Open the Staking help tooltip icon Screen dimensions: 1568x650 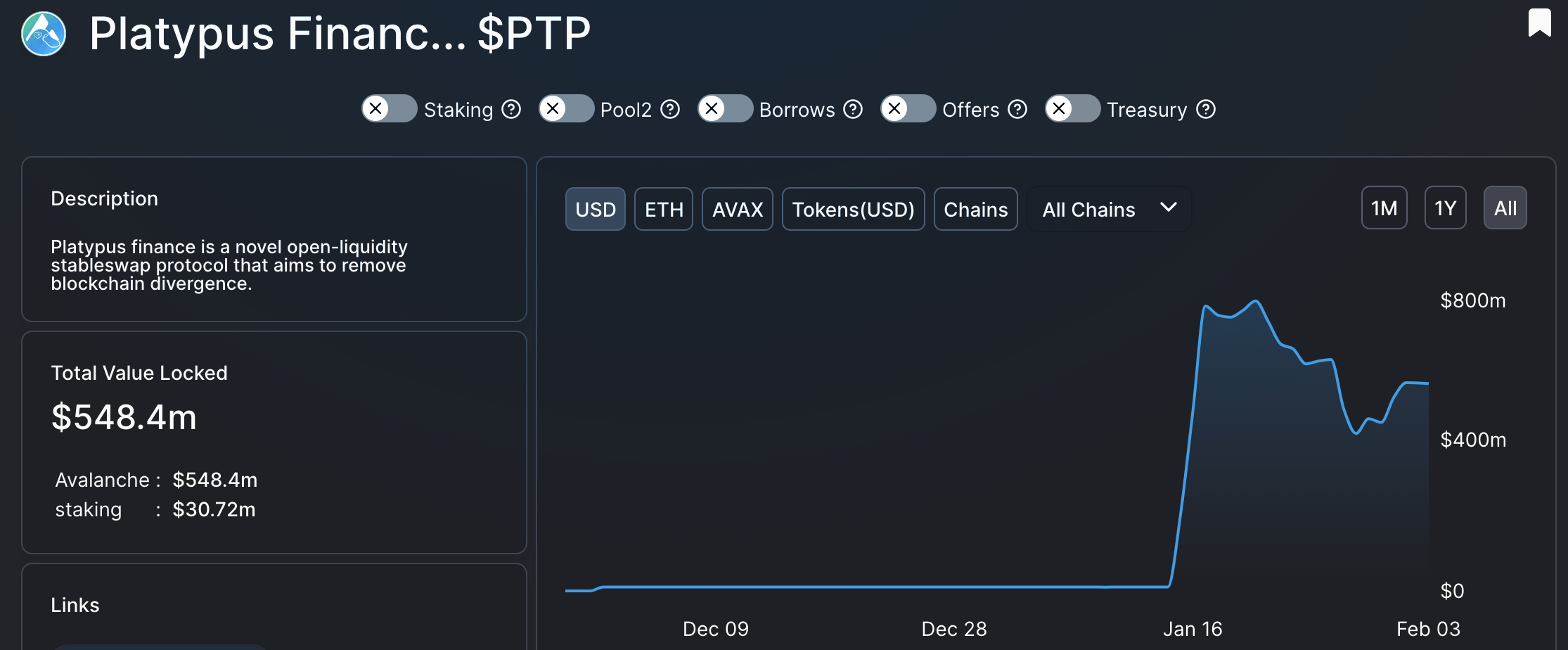click(x=511, y=110)
